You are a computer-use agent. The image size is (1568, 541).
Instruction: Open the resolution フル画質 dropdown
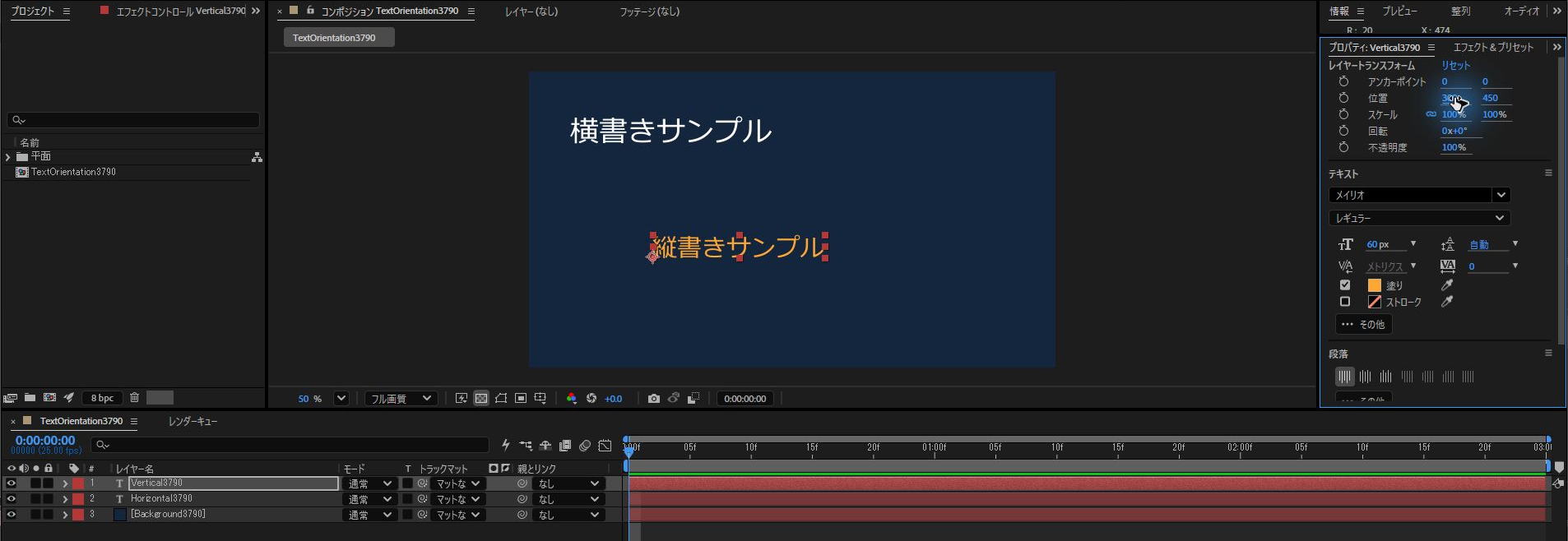click(401, 399)
